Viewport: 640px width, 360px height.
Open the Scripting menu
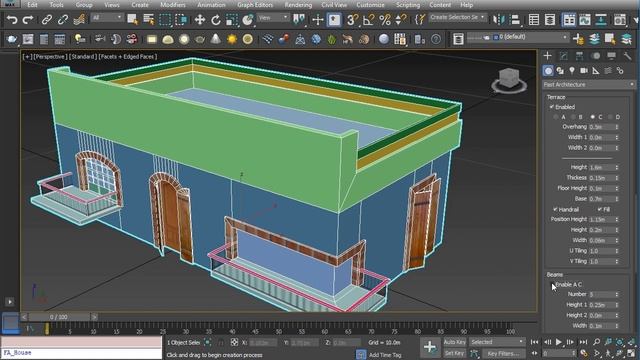[x=408, y=5]
